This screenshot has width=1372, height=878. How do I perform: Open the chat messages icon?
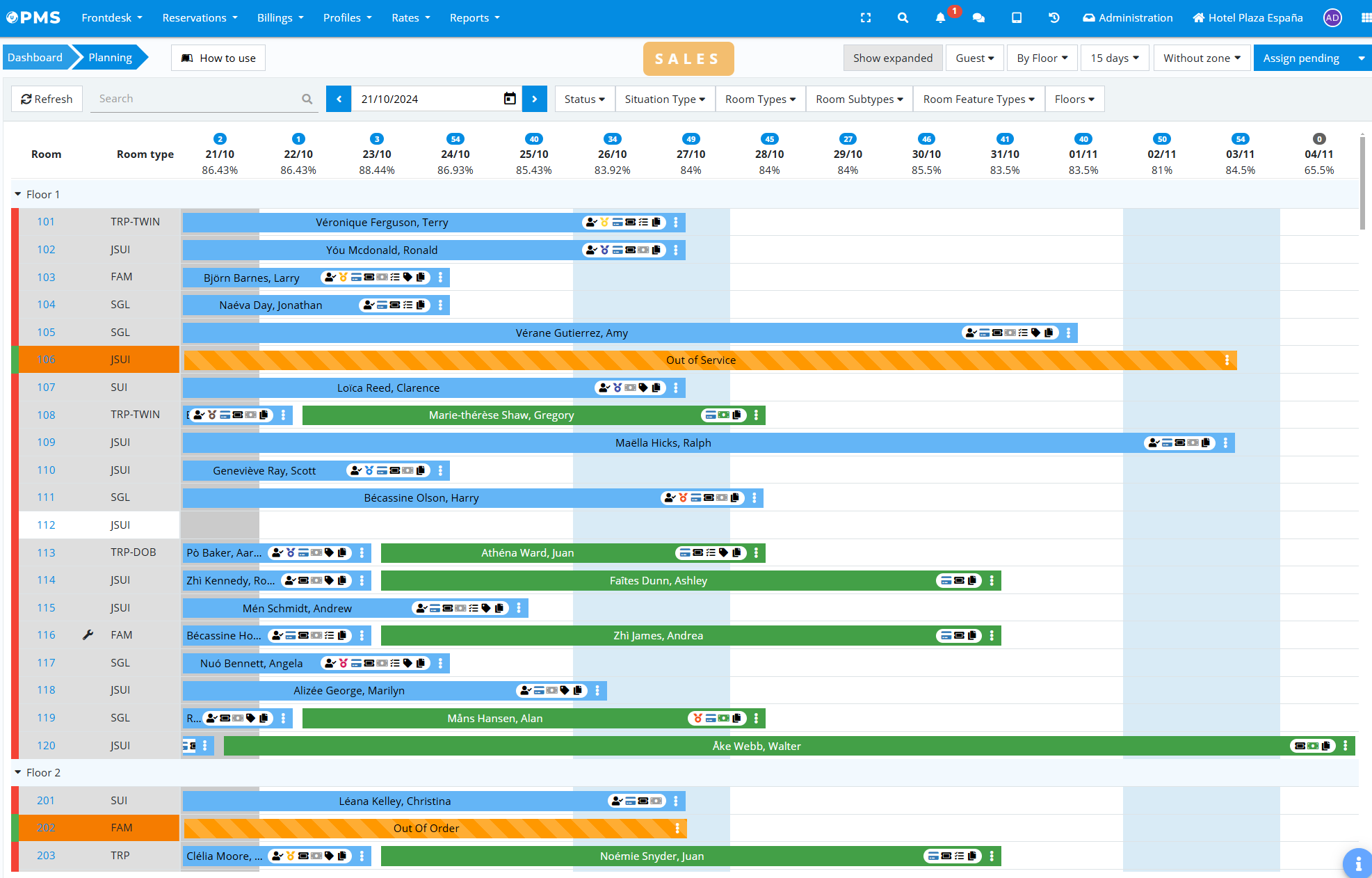978,18
